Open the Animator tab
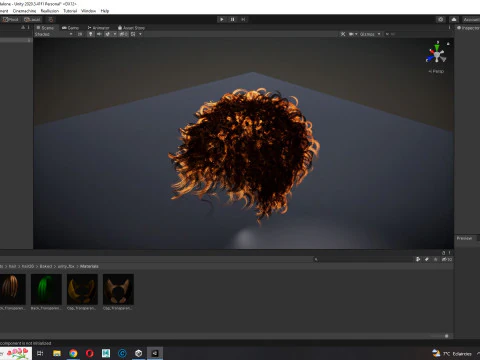The height and width of the screenshot is (360, 480). (98, 28)
